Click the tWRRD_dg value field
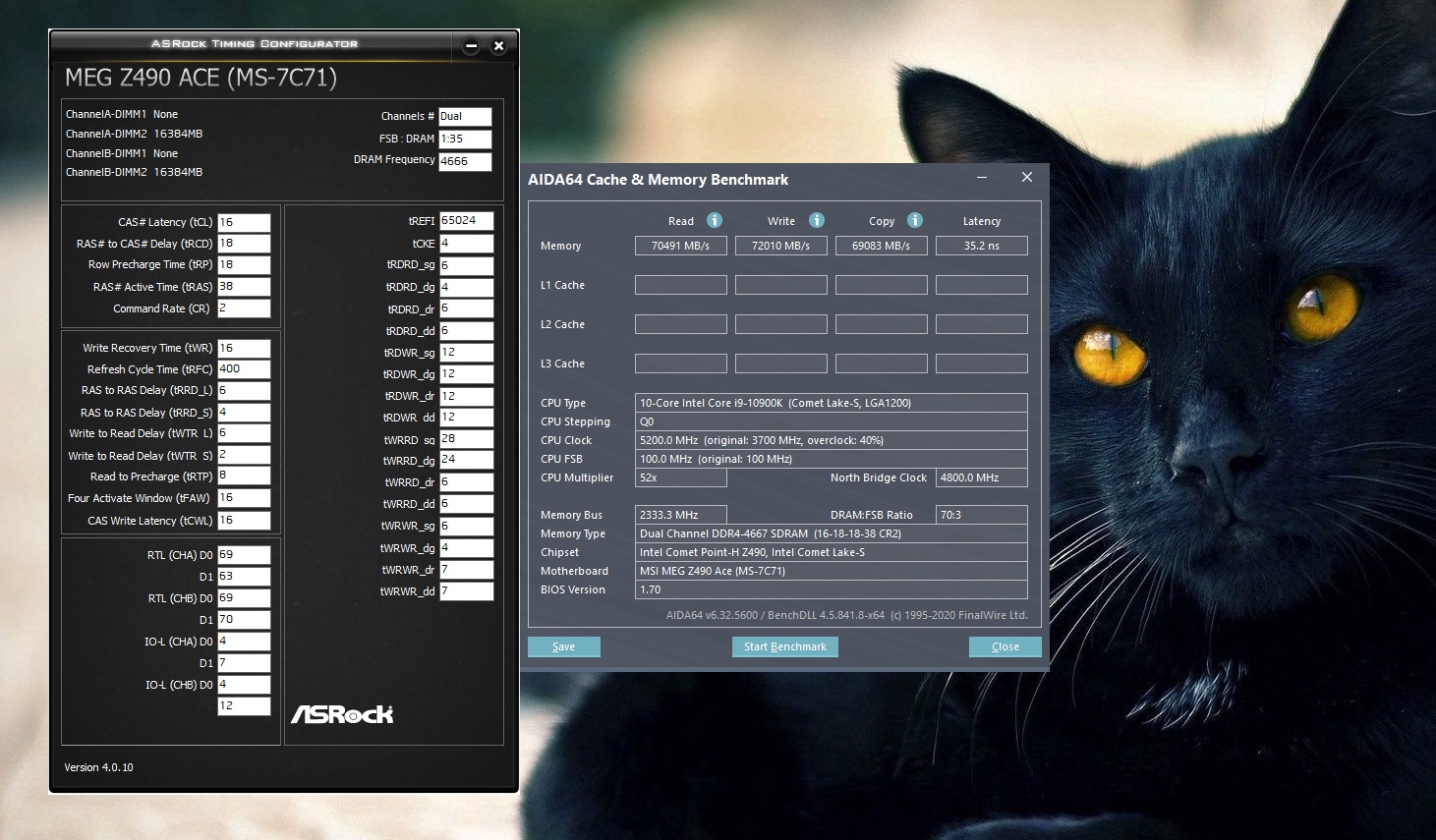 (466, 460)
